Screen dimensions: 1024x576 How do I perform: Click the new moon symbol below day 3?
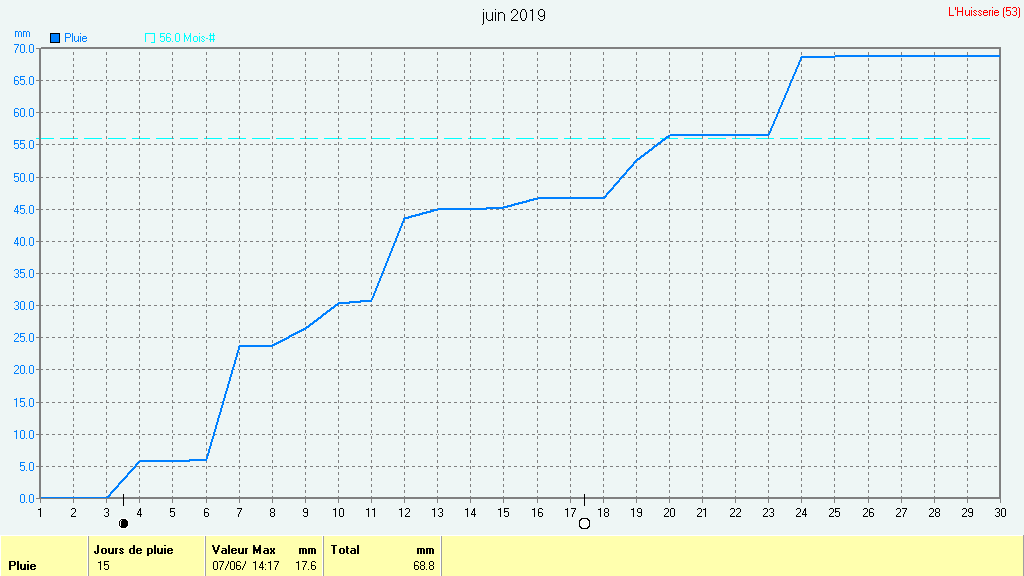(123, 523)
